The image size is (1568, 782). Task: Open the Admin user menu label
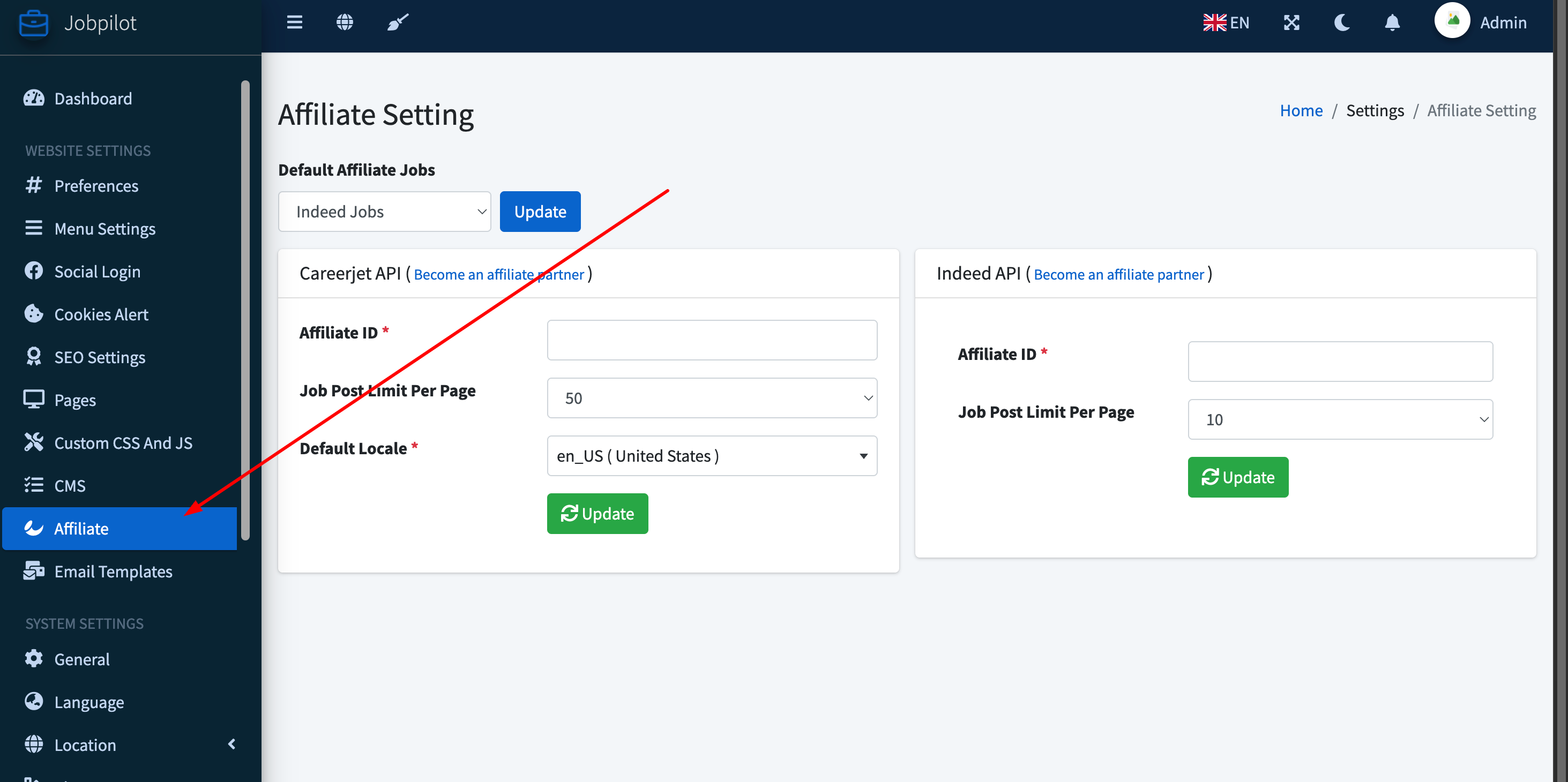click(1503, 22)
